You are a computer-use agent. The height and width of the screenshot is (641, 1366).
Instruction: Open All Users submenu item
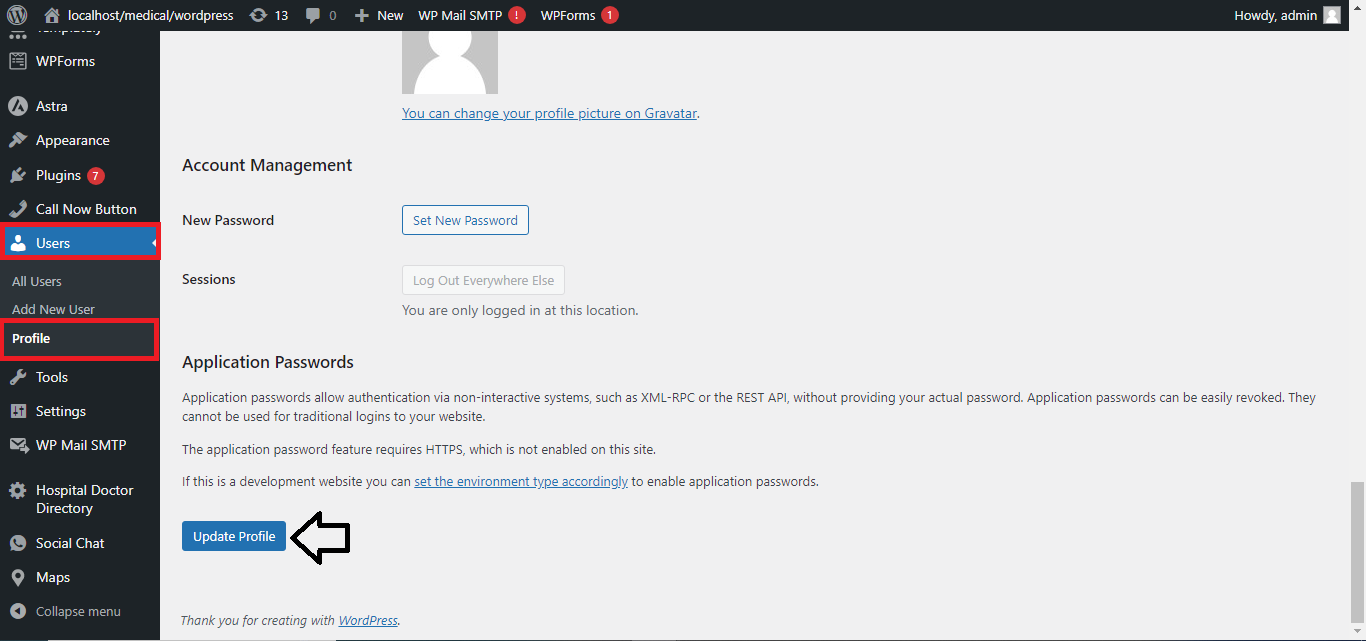[x=37, y=281]
